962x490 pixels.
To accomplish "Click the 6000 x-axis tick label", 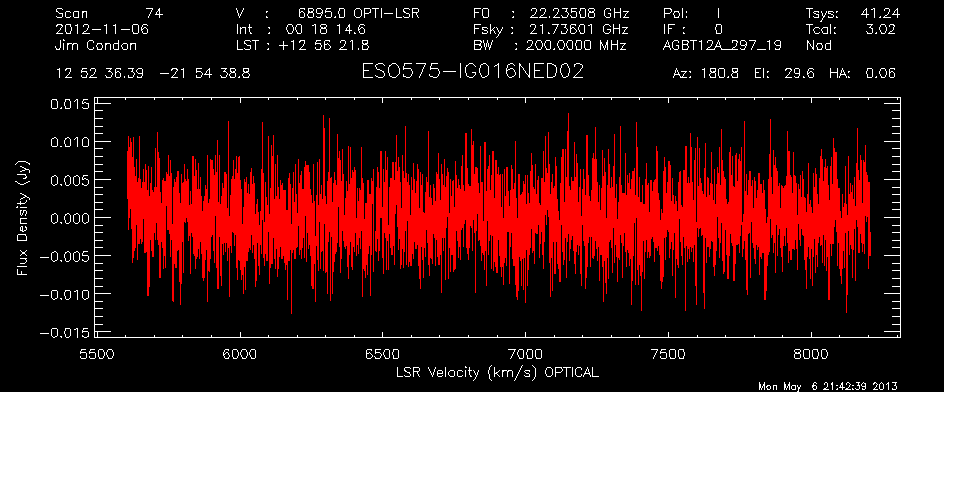I will pyautogui.click(x=240, y=354).
